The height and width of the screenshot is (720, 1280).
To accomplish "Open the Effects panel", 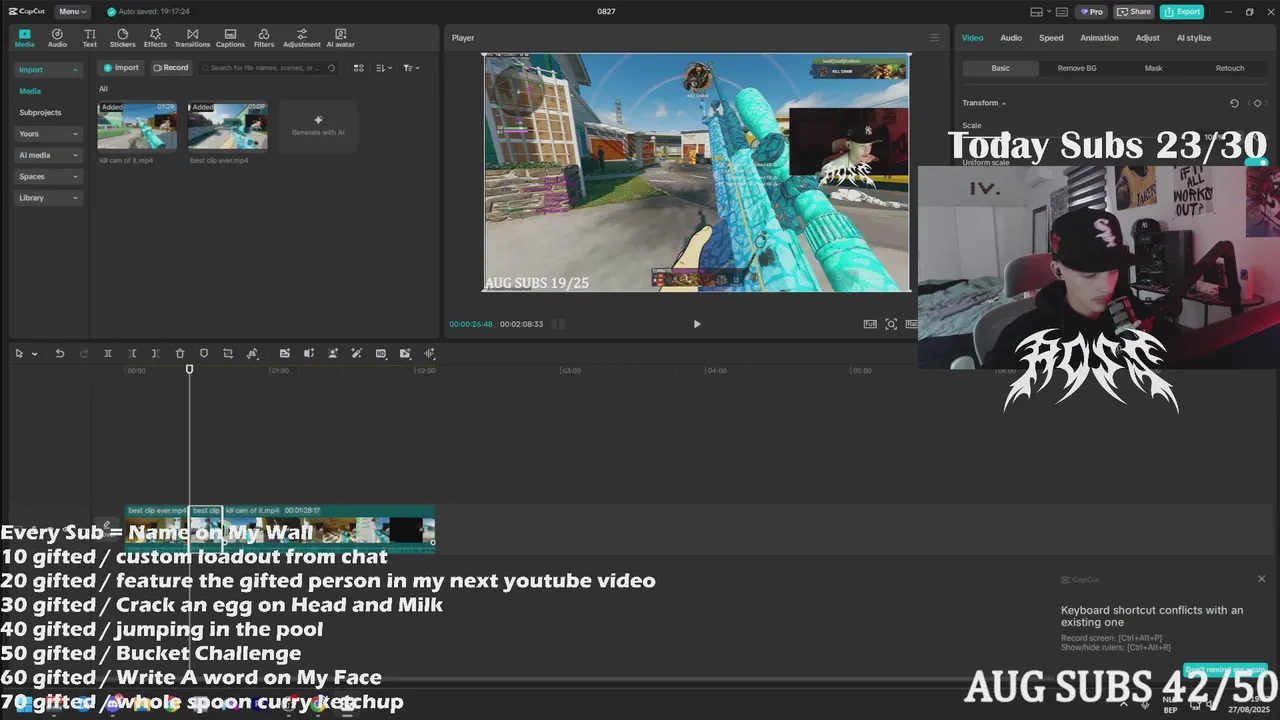I will [x=155, y=38].
